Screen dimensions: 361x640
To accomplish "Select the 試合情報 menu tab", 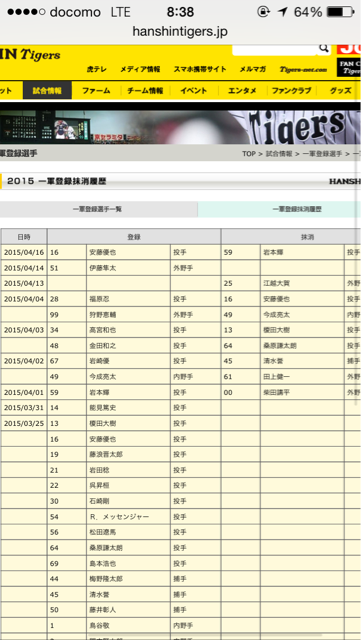I will tap(47, 90).
